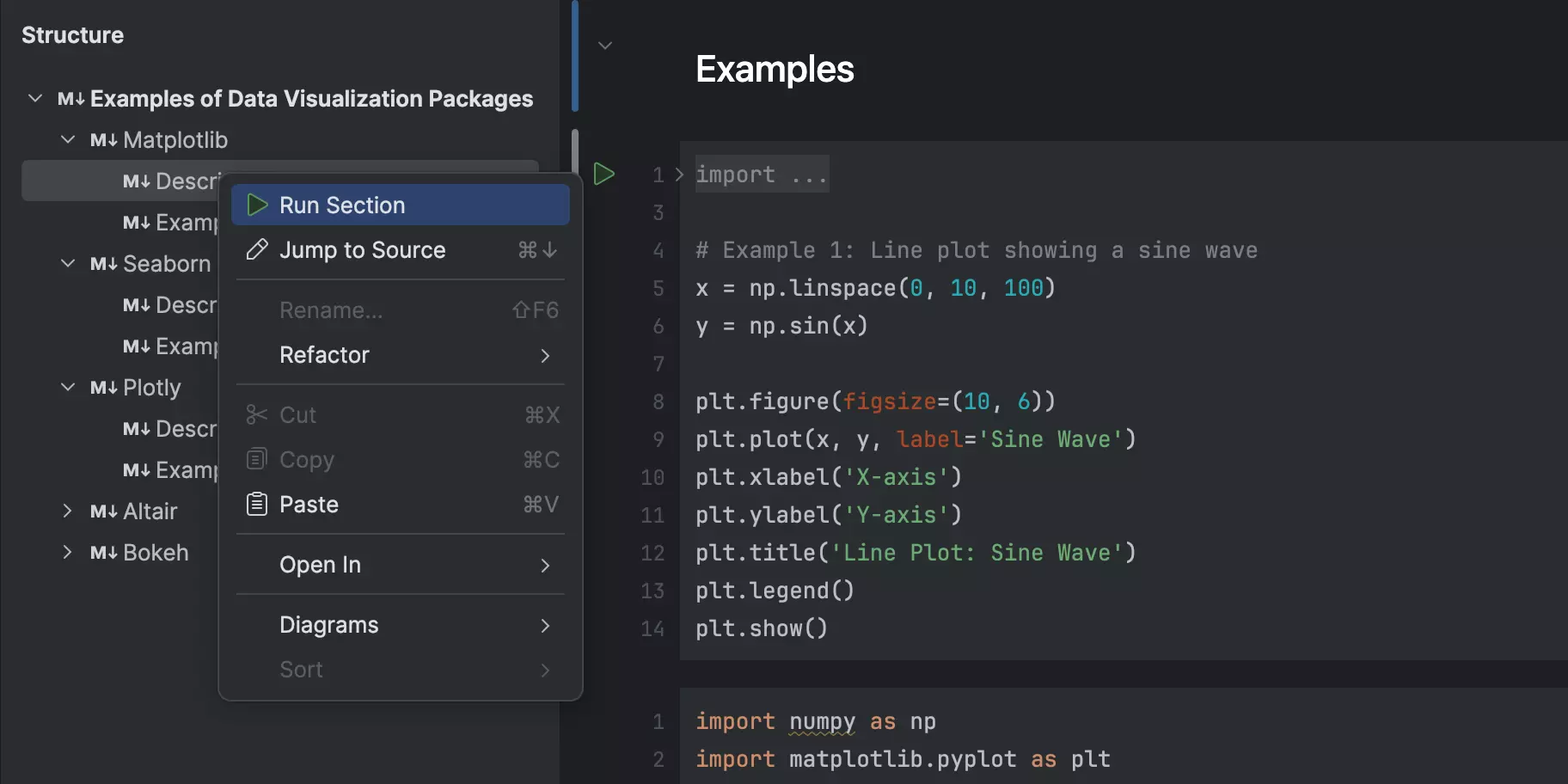Collapse the Examples section using the top chevron

click(x=605, y=46)
